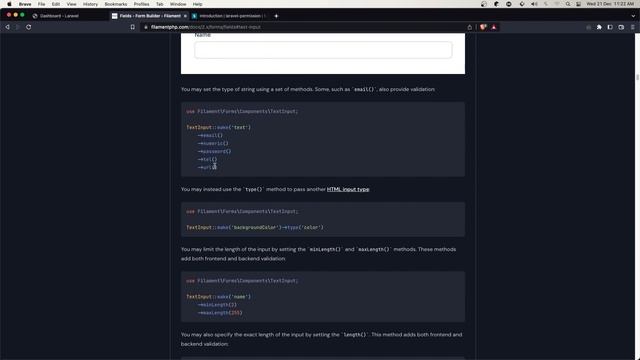
Task: Click the inline type() method text
Action: click(x=253, y=189)
